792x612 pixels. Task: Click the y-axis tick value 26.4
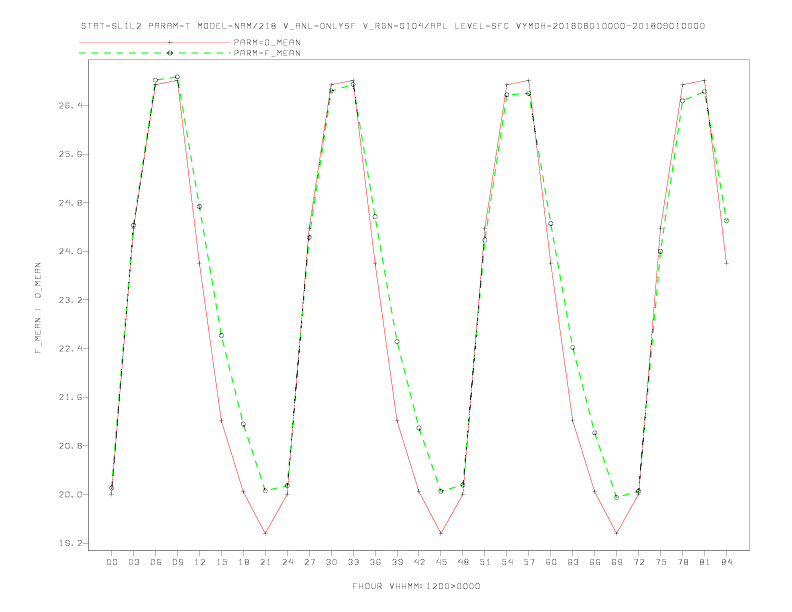click(x=70, y=106)
